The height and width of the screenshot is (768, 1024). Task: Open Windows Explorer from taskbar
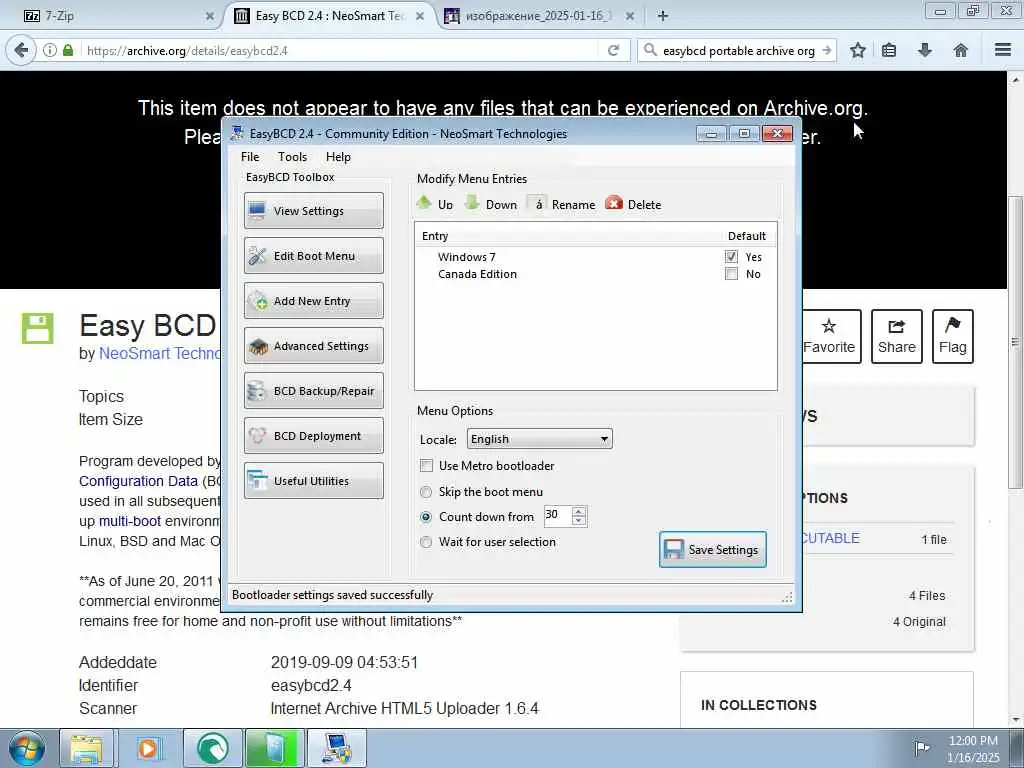click(x=87, y=748)
